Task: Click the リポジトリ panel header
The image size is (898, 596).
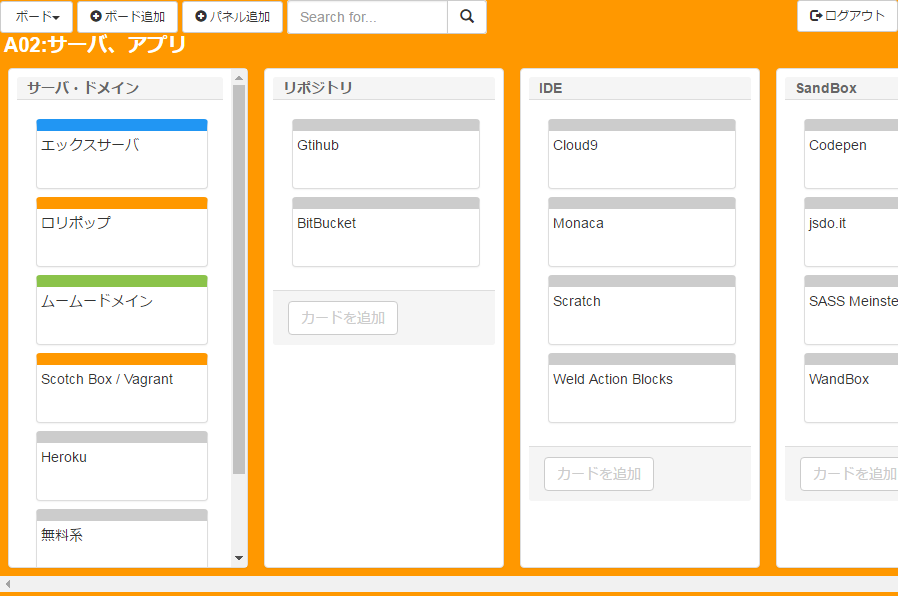Action: [384, 88]
